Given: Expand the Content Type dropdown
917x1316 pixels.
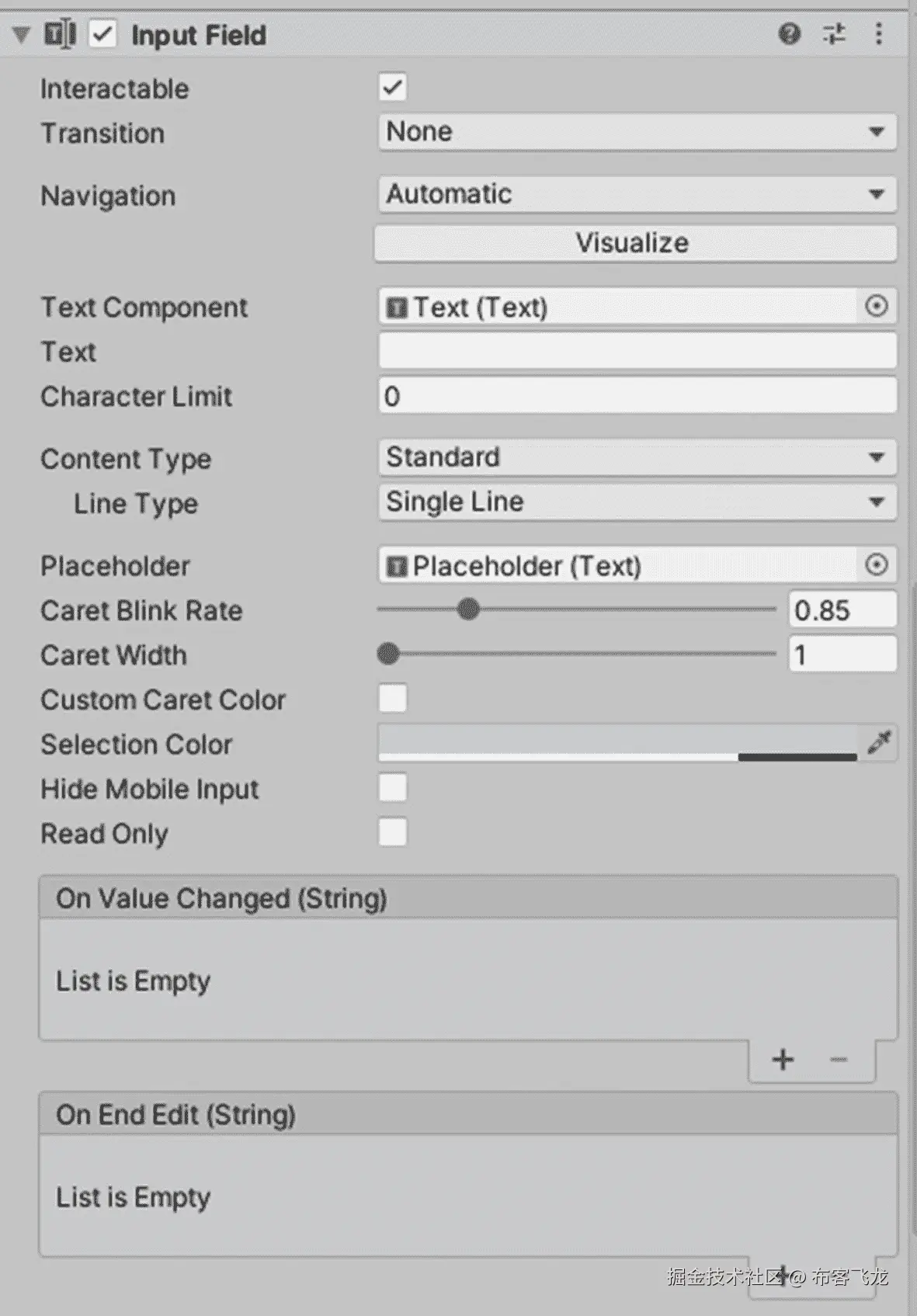Looking at the screenshot, I should pos(637,457).
